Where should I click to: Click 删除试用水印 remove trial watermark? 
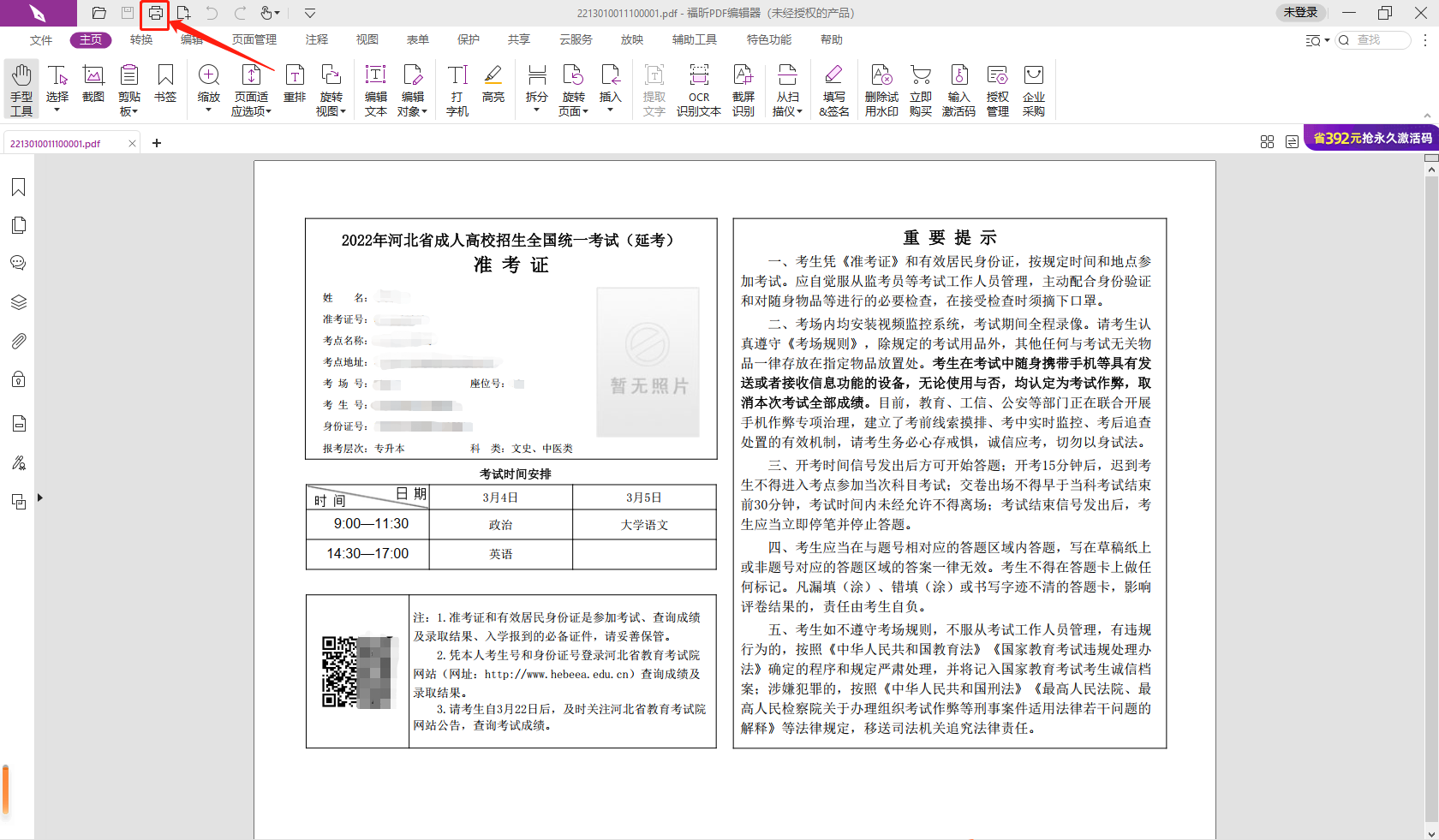click(x=881, y=89)
